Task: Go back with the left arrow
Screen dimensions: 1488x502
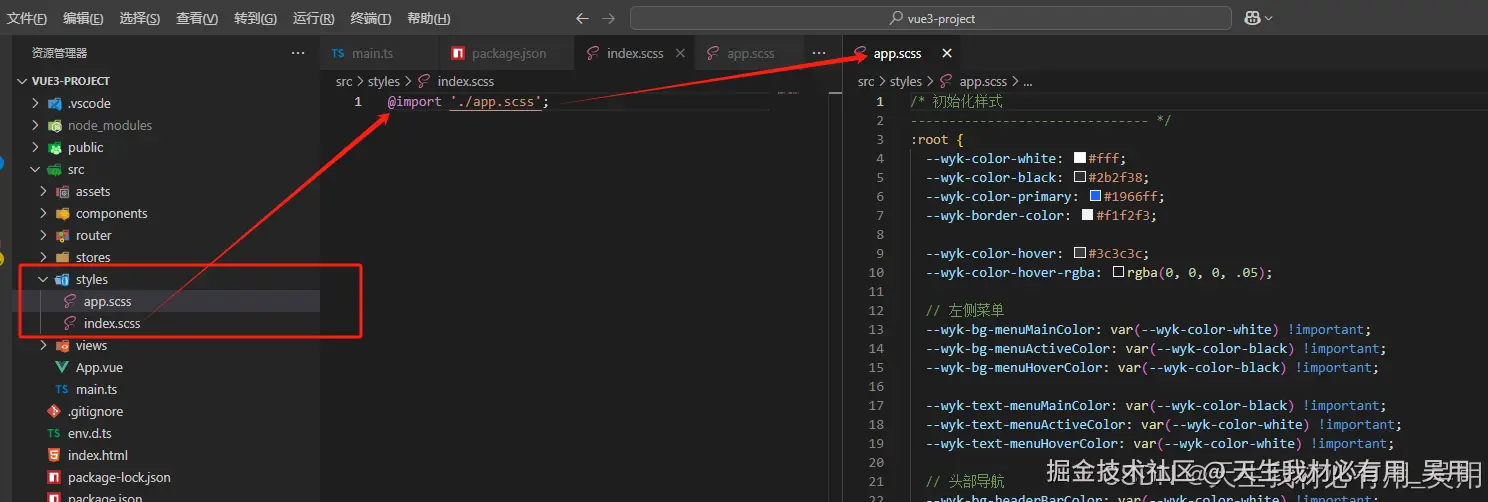Action: point(584,18)
